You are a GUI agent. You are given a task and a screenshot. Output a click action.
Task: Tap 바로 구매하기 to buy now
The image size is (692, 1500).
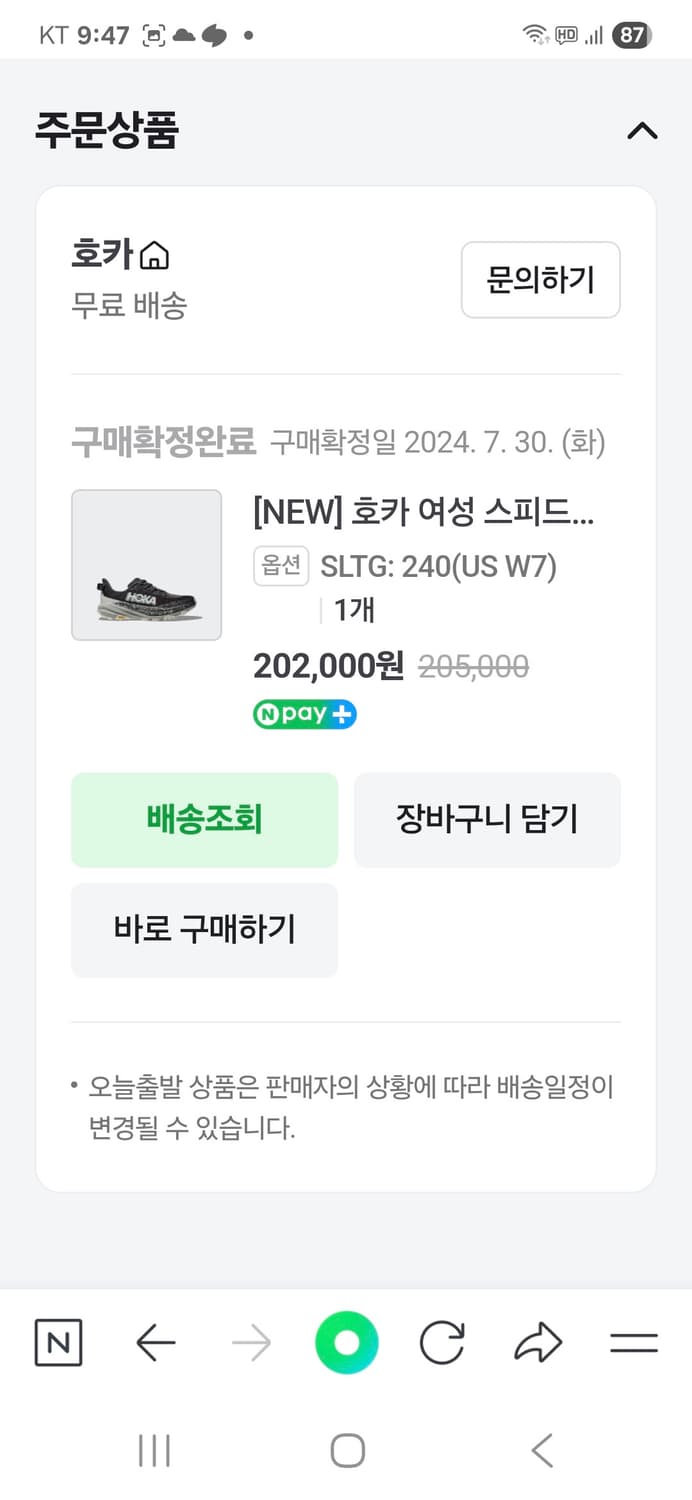(204, 930)
